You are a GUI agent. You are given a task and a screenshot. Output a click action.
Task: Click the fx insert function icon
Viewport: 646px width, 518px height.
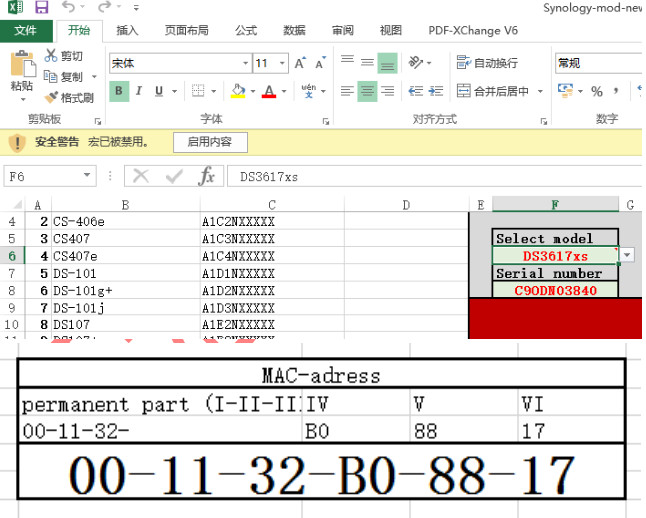(x=206, y=176)
